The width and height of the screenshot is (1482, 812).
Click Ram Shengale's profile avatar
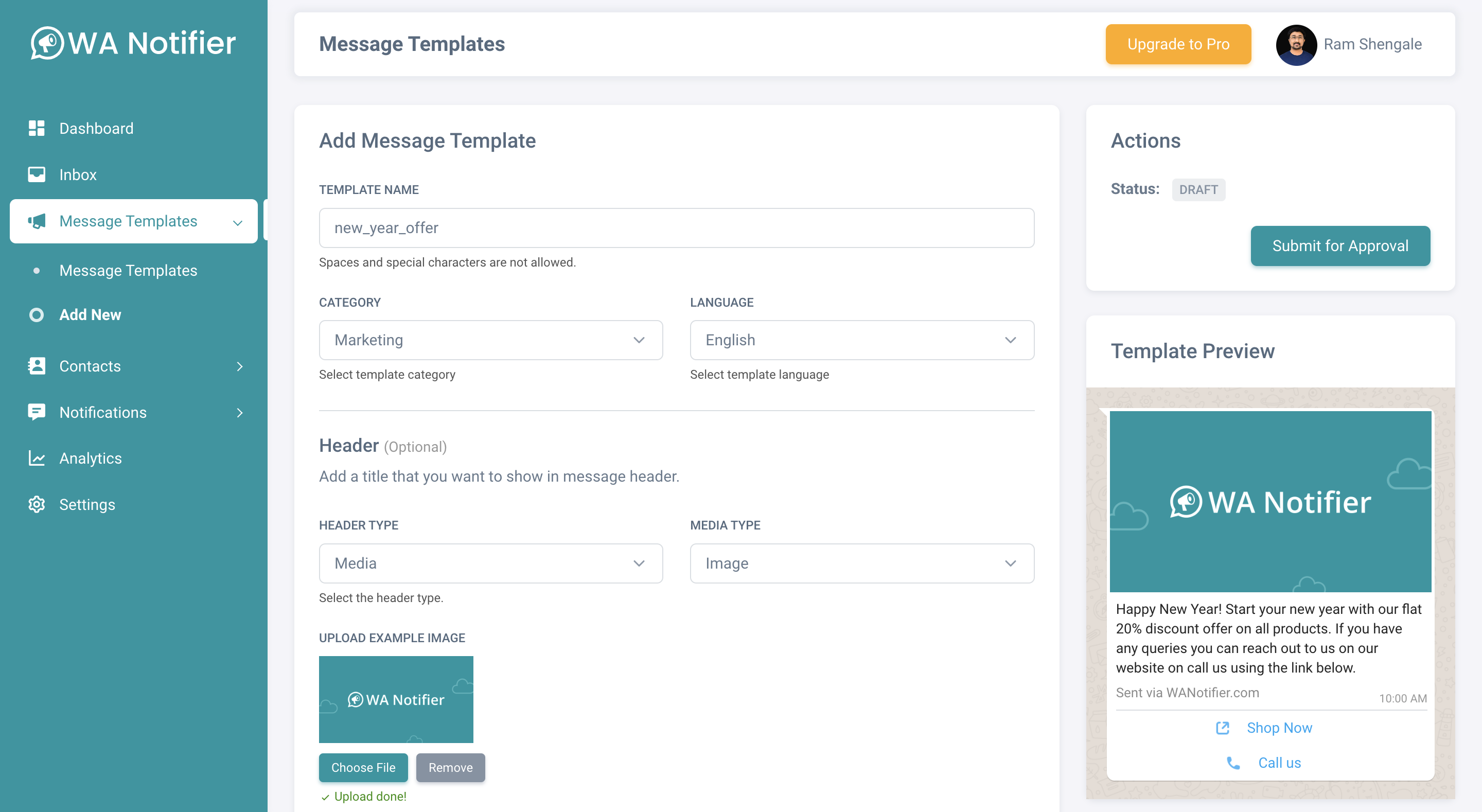pyautogui.click(x=1296, y=44)
